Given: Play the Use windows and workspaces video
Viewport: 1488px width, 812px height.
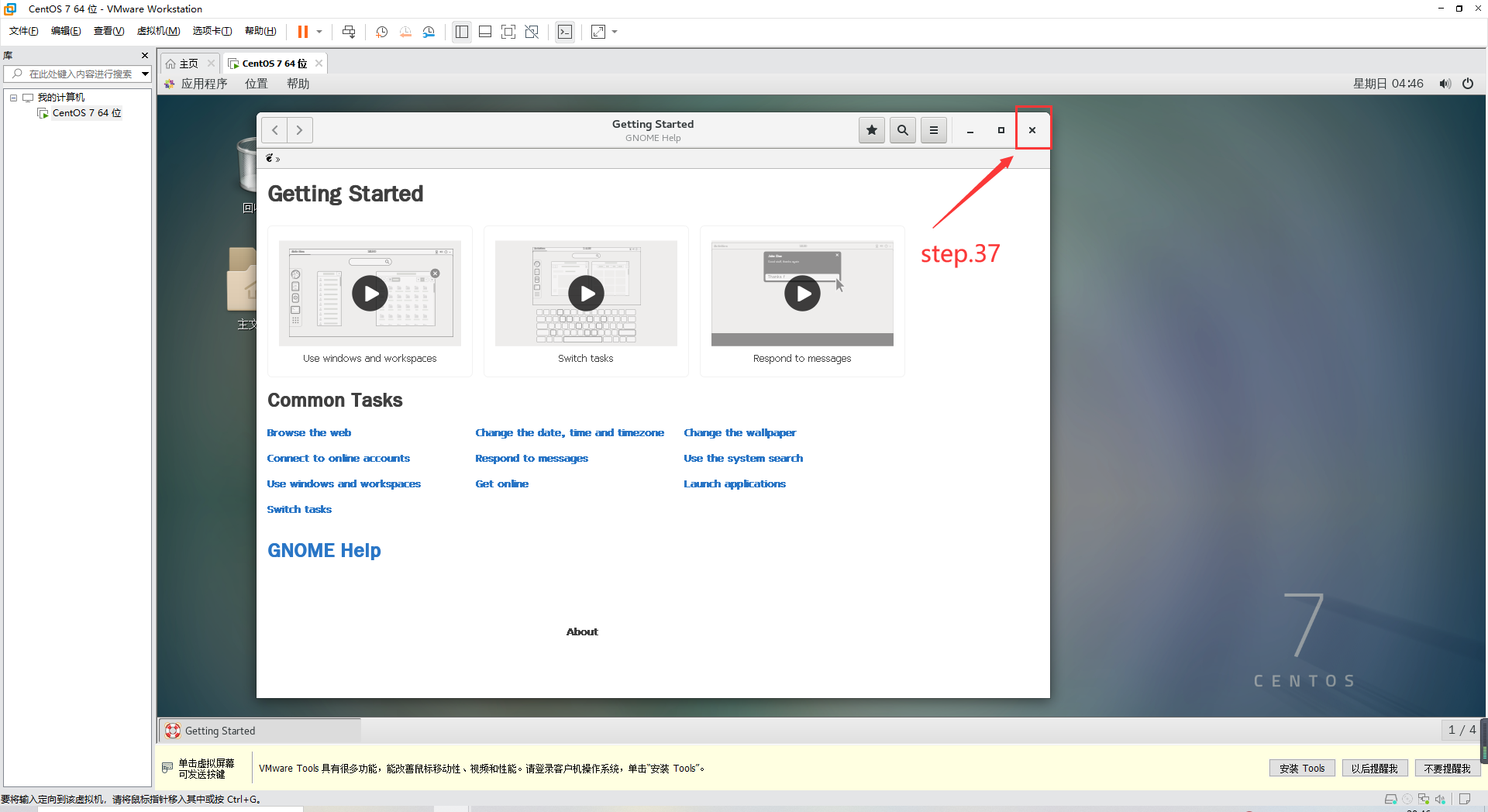Looking at the screenshot, I should [x=370, y=294].
